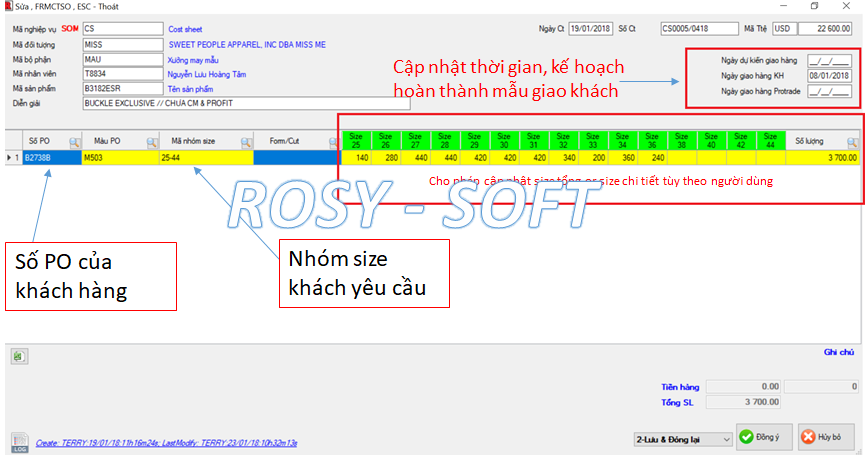Click Size 26 quantity cell 280
Image resolution: width=865 pixels, height=455 pixels.
click(386, 158)
